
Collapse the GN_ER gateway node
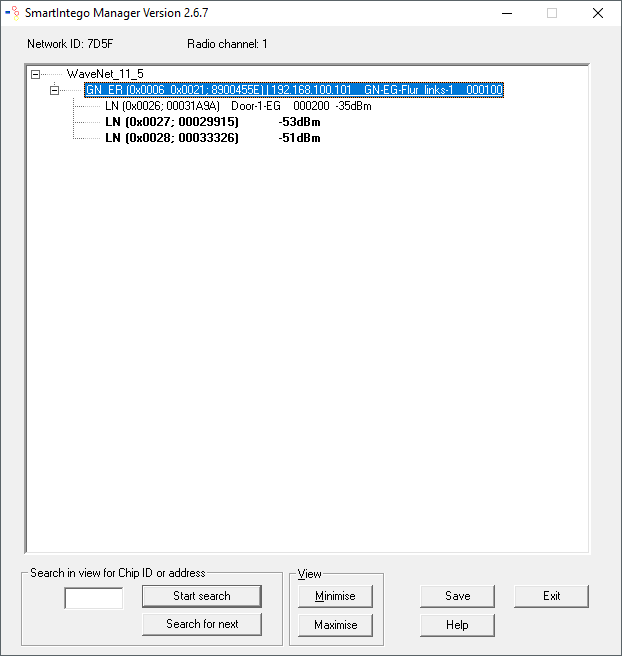tap(55, 90)
